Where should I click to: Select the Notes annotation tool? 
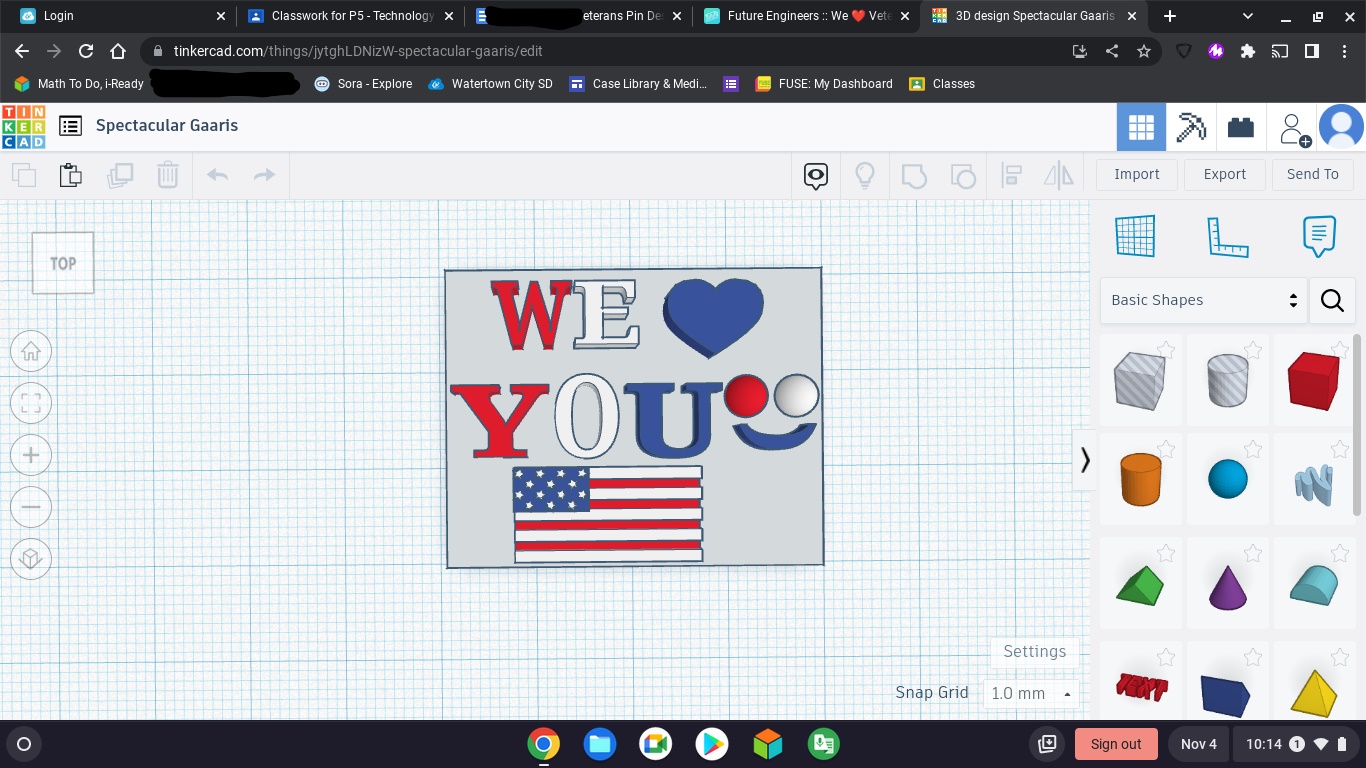click(1319, 237)
